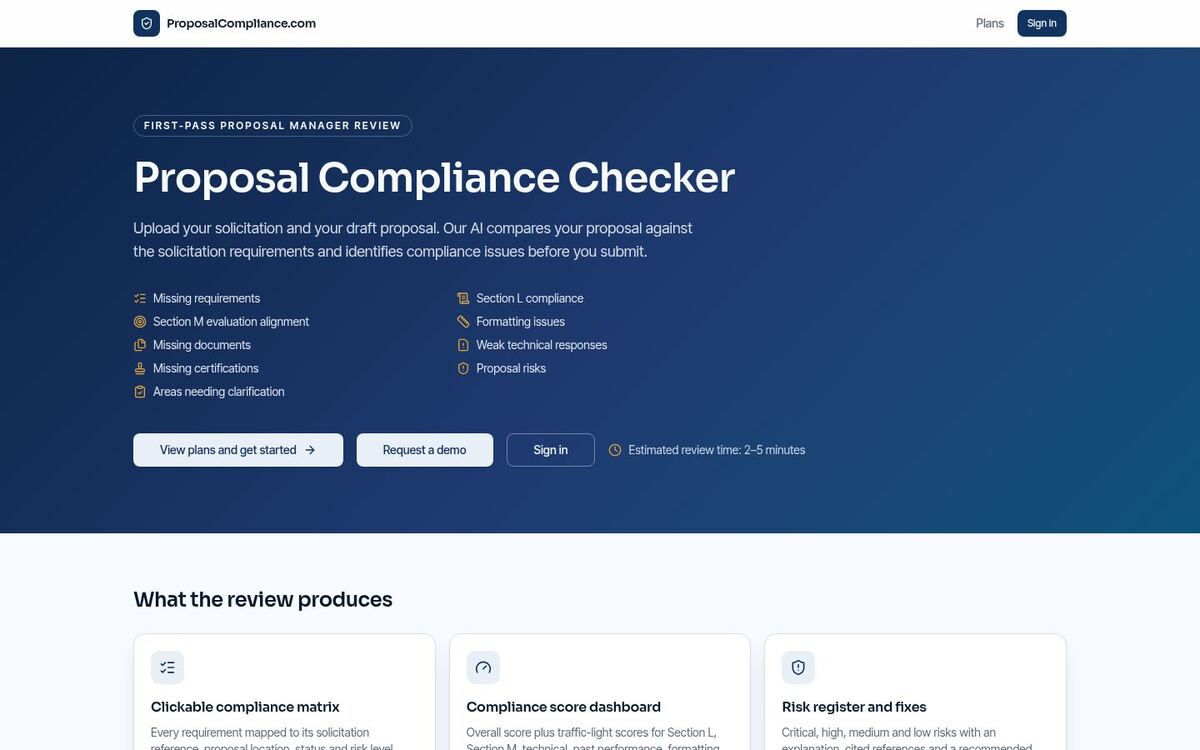Viewport: 1200px width, 750px height.
Task: Open the ProposalCompliance.com home link text
Action: click(241, 23)
